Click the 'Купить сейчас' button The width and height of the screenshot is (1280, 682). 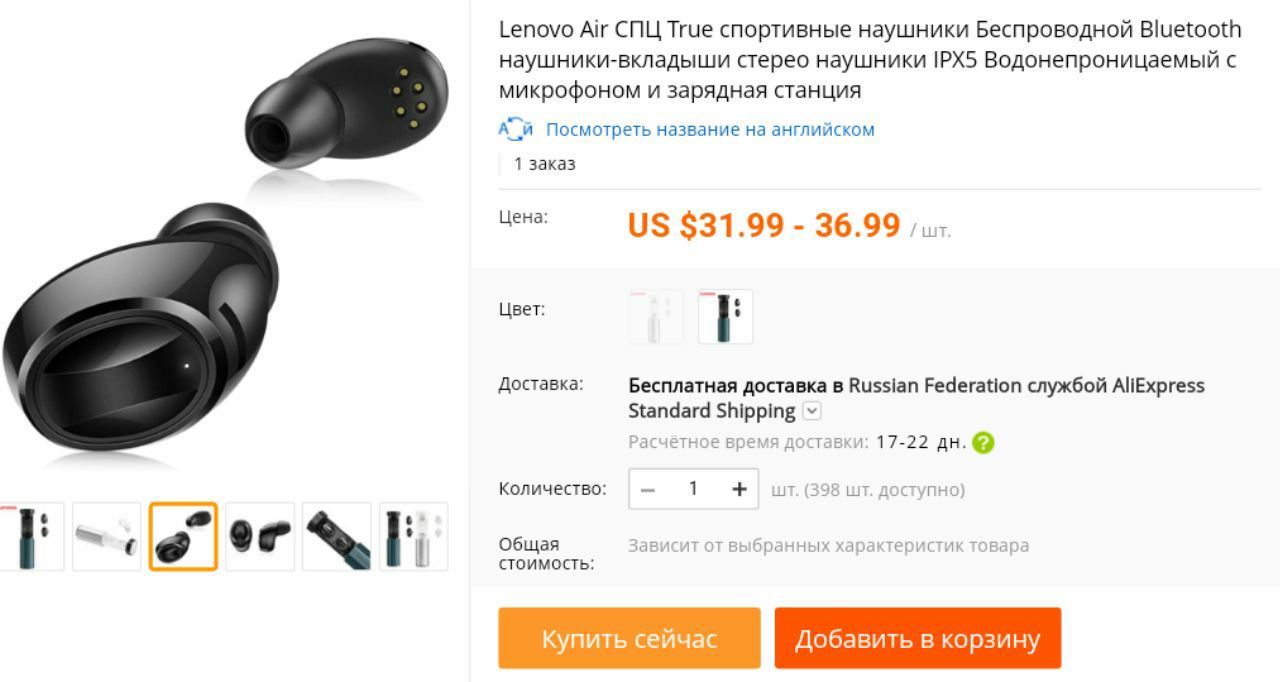(x=629, y=638)
